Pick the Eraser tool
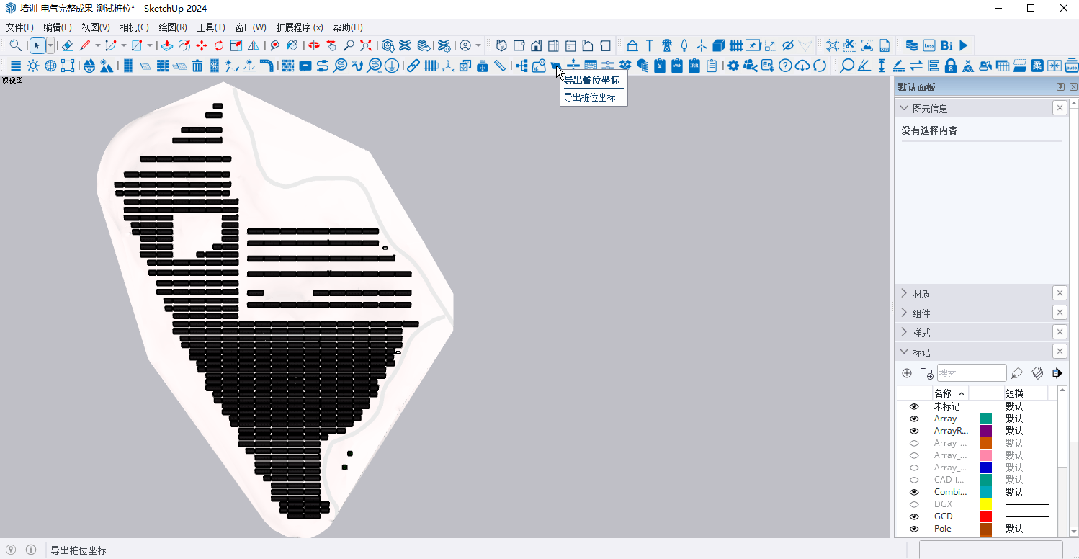This screenshot has height=559, width=1079. tap(68, 45)
